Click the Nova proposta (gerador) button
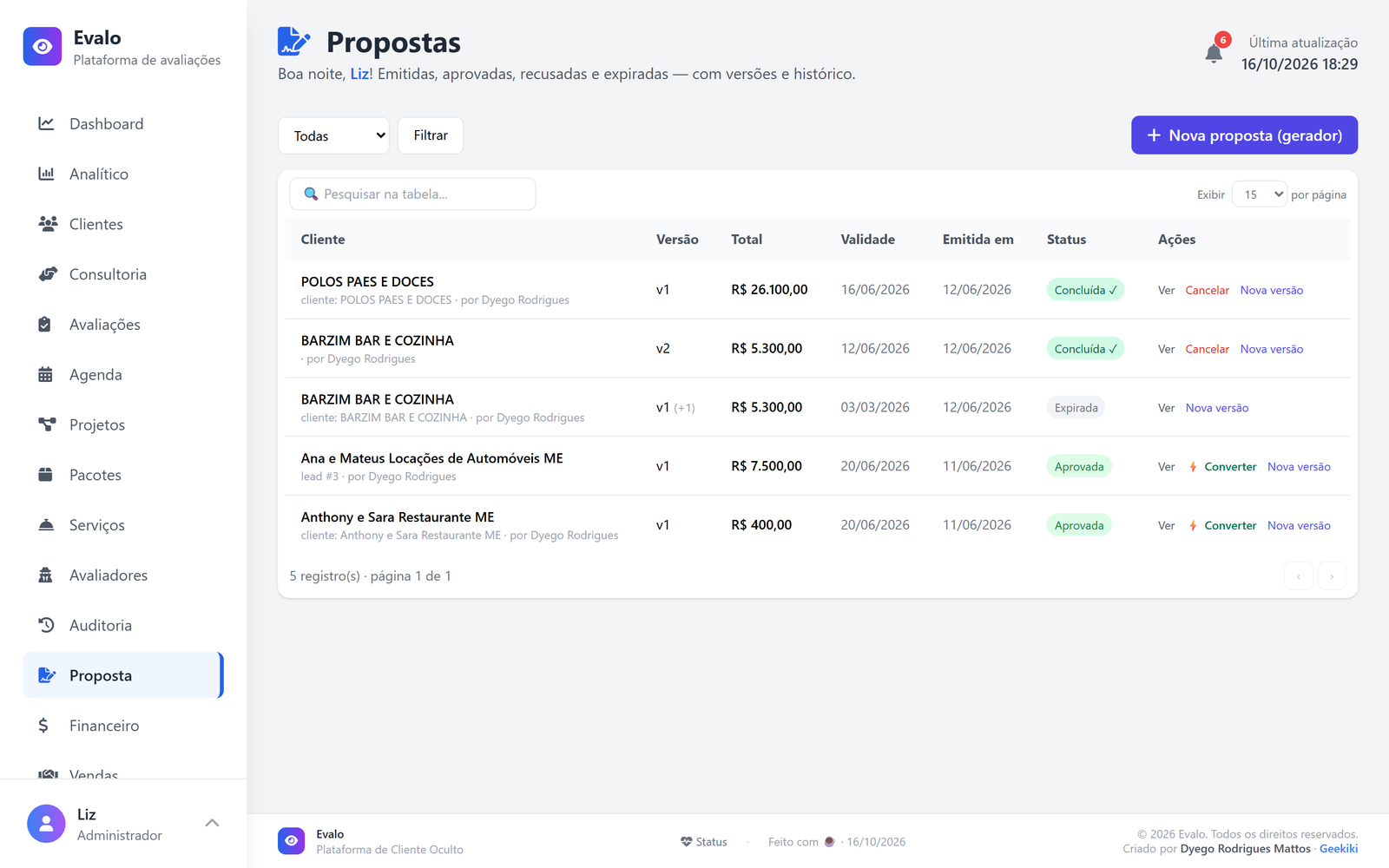 [x=1244, y=135]
